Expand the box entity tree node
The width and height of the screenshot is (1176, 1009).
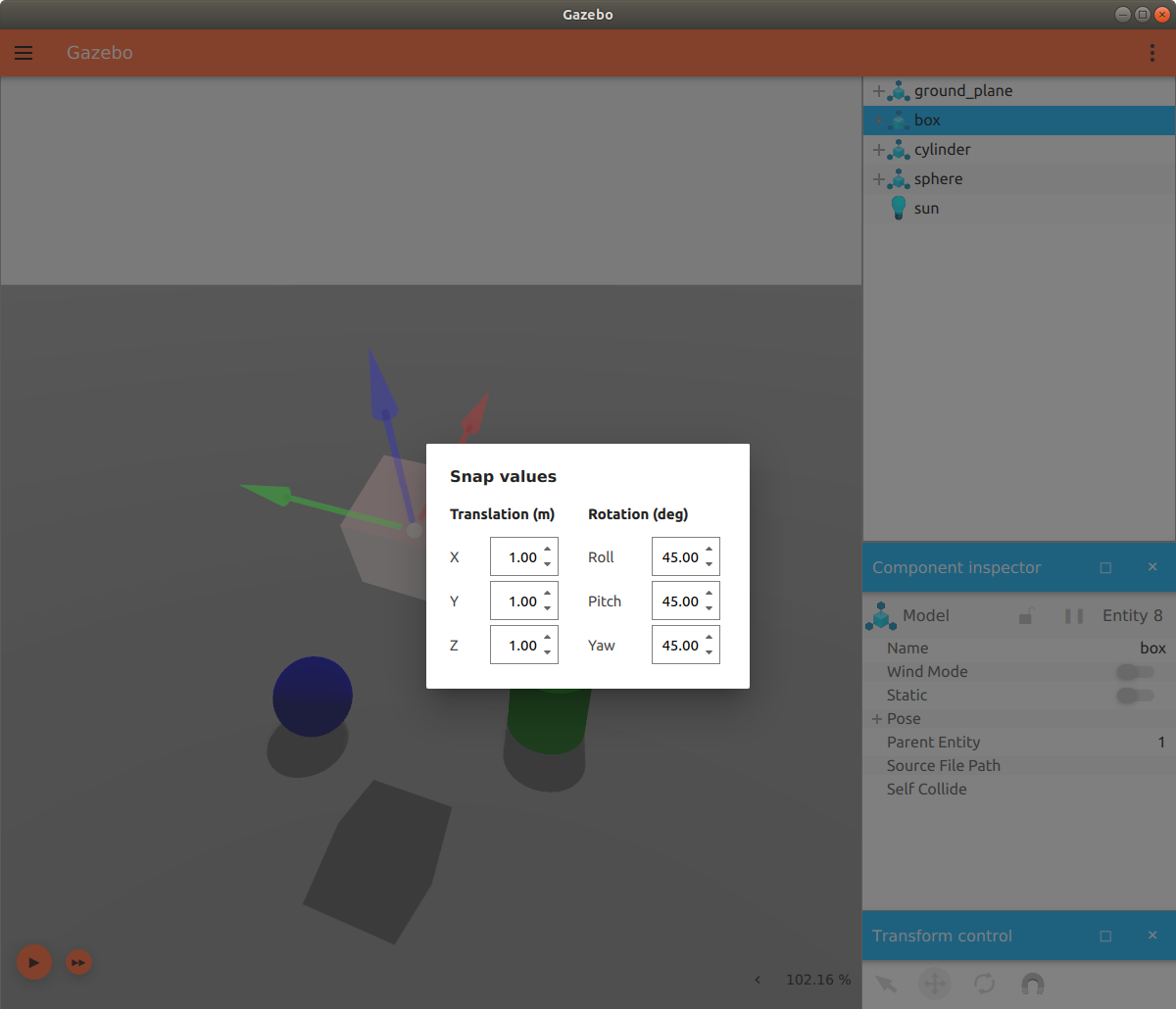pyautogui.click(x=878, y=120)
